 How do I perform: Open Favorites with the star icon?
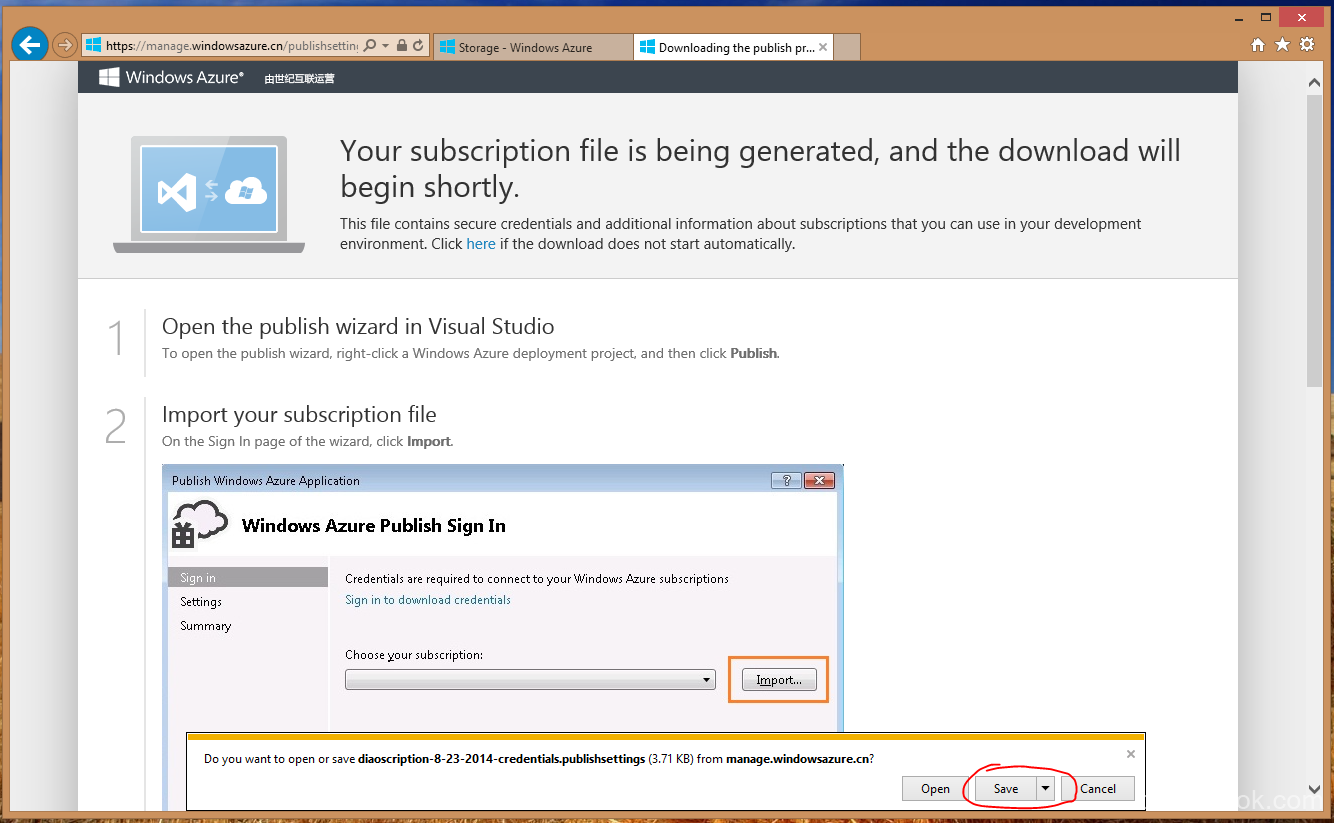[x=1283, y=45]
